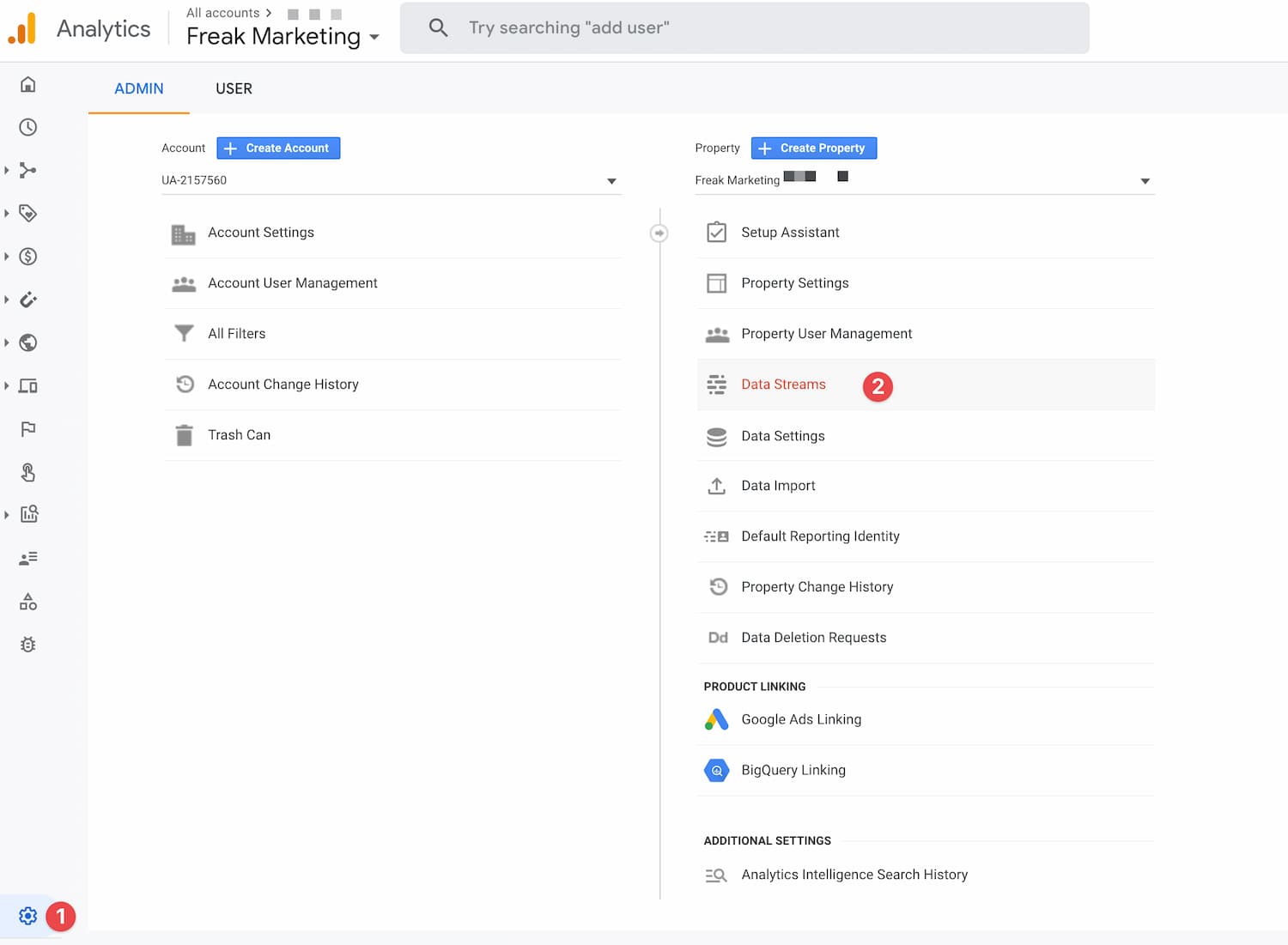Click the All accounts breadcrumb
Screen dimensions: 1288x945
[x=222, y=13]
